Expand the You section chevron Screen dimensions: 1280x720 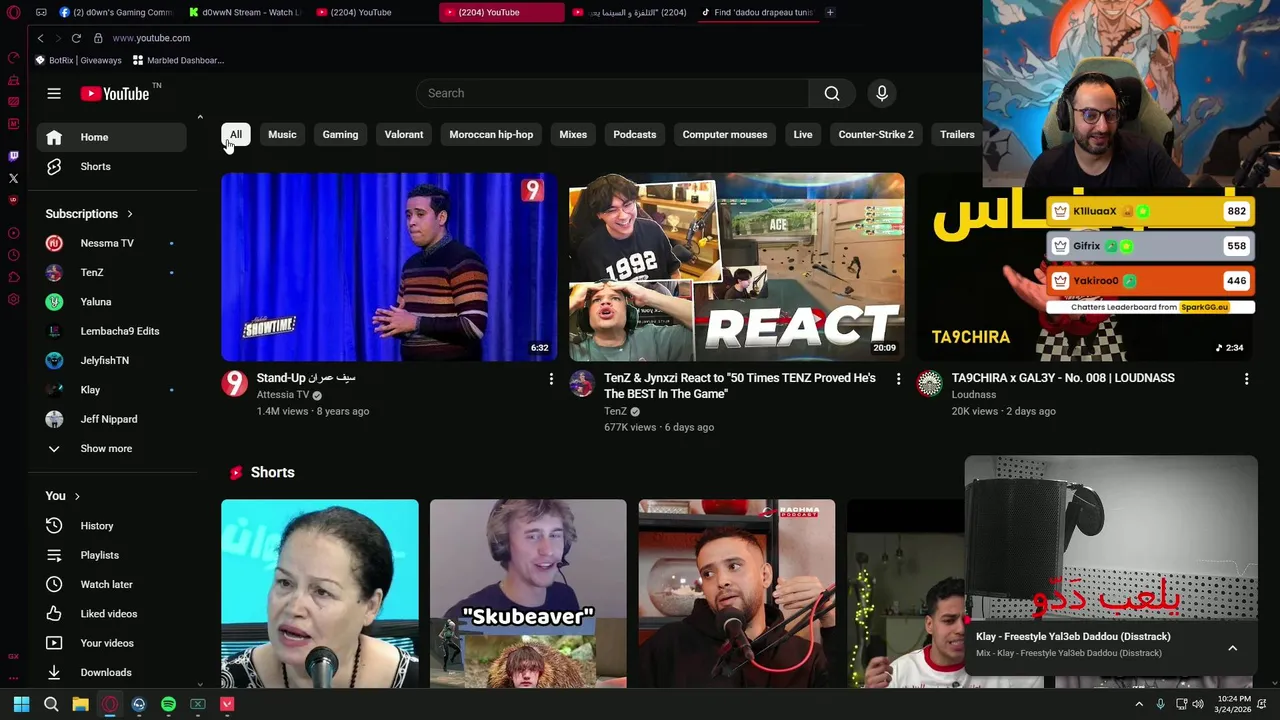click(x=77, y=496)
